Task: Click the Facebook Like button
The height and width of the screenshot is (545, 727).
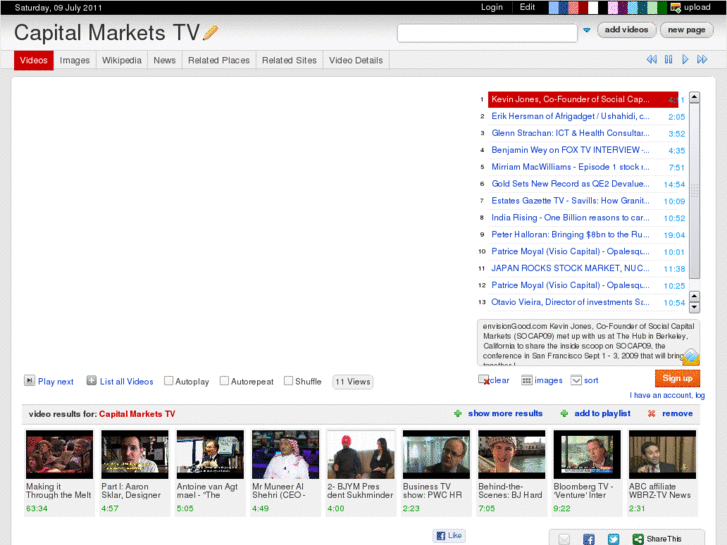Action: pyautogui.click(x=449, y=535)
